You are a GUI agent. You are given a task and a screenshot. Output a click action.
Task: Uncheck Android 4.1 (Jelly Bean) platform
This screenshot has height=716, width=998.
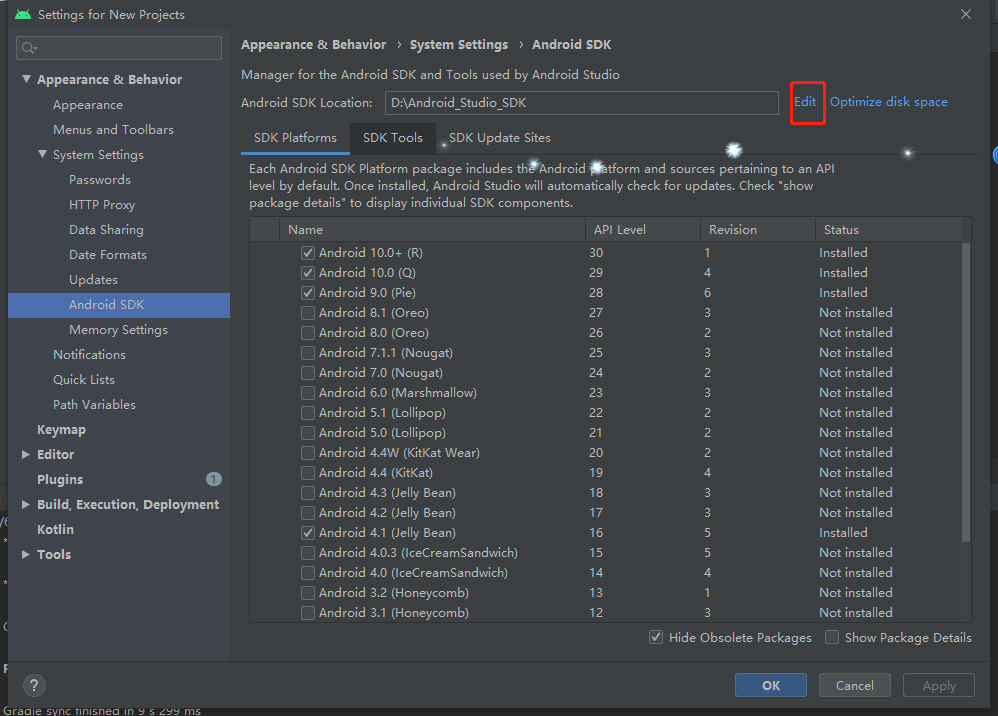tap(308, 533)
